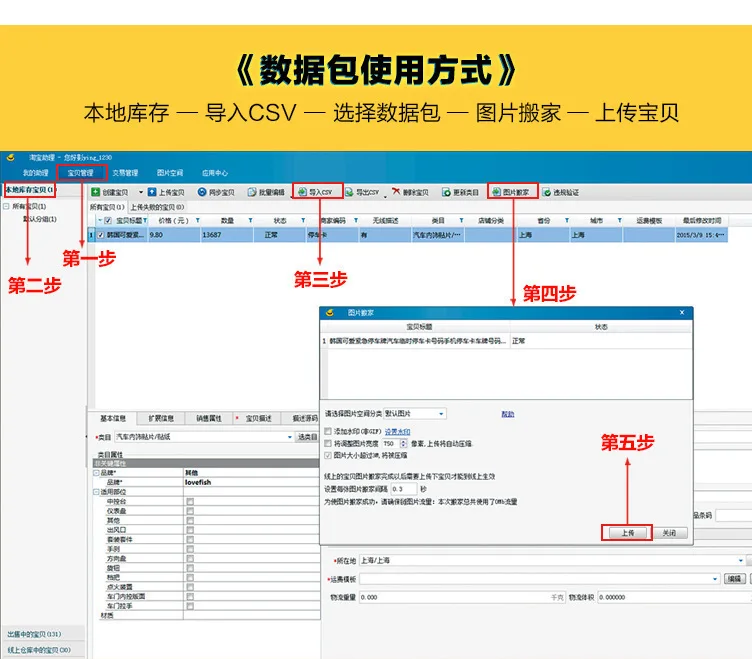Toggle the select-all checkbox in table header
The image size is (752, 659).
click(108, 220)
